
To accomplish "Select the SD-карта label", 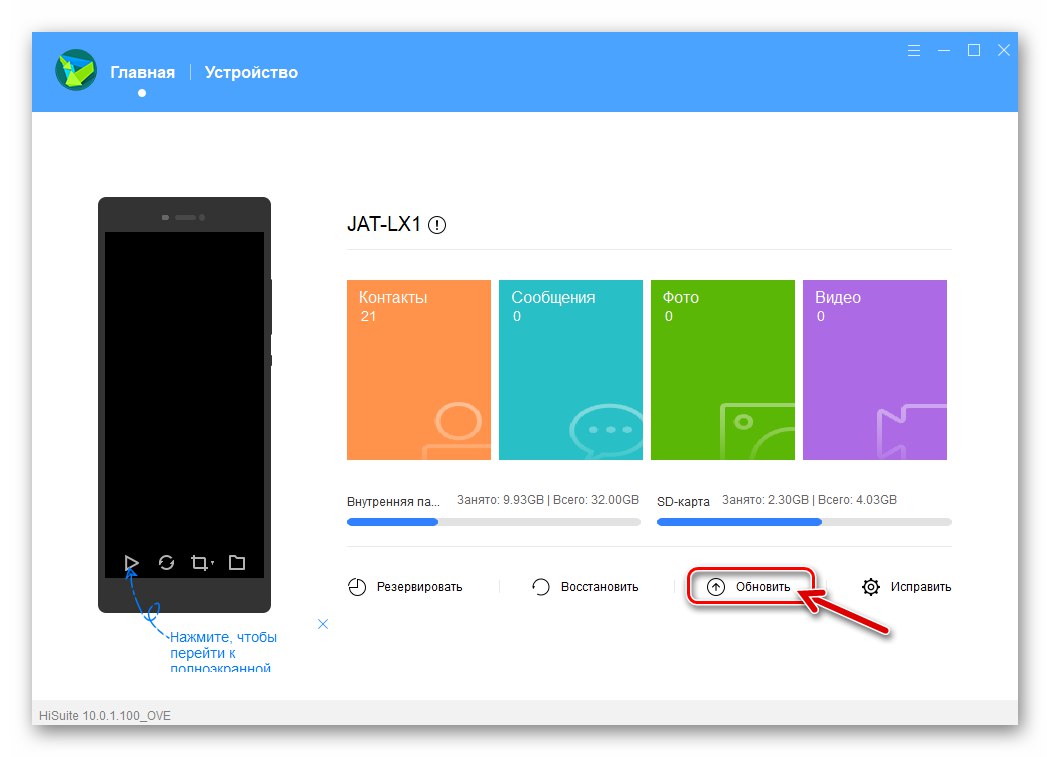I will coord(683,501).
